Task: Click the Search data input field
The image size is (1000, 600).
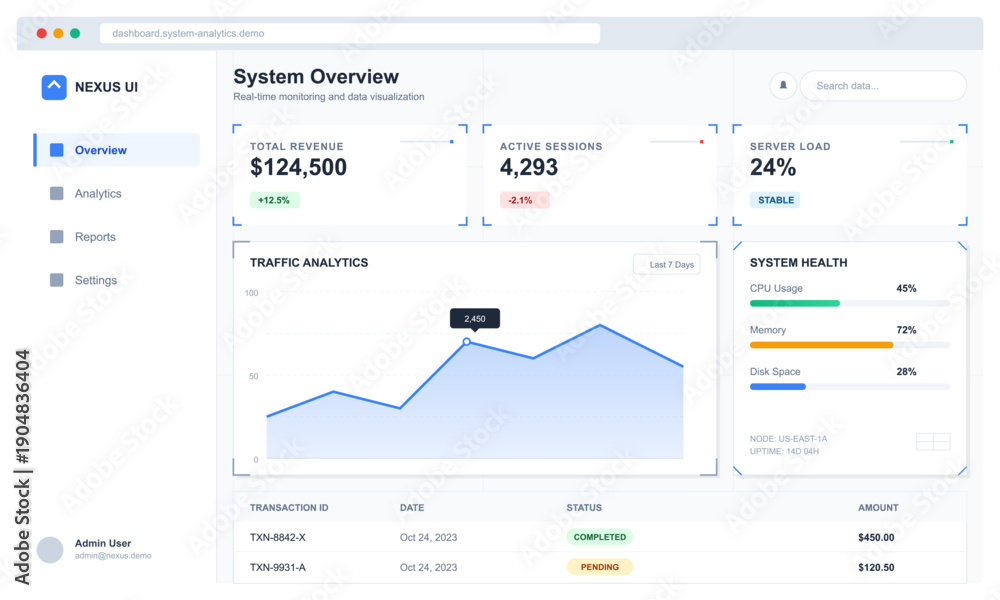Action: point(883,85)
